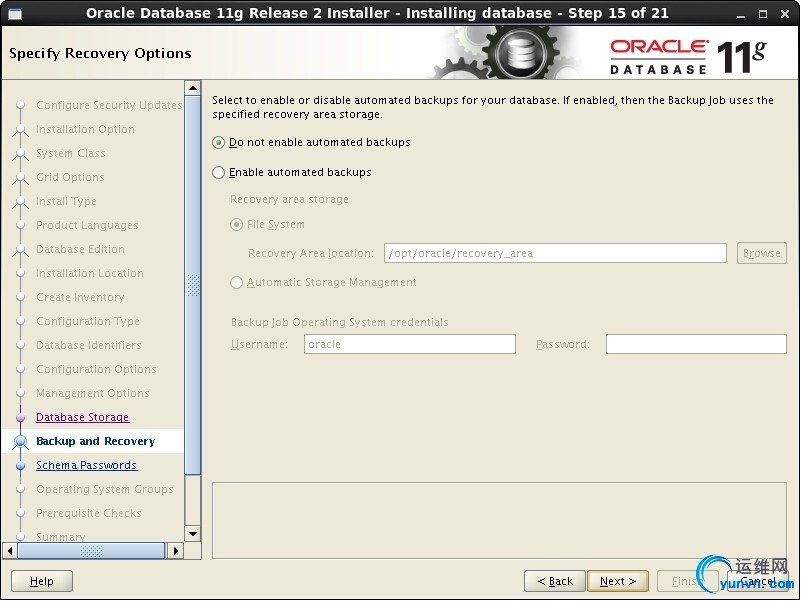Click the System Class step icon
Screen dimensions: 801x601
(x=20, y=154)
